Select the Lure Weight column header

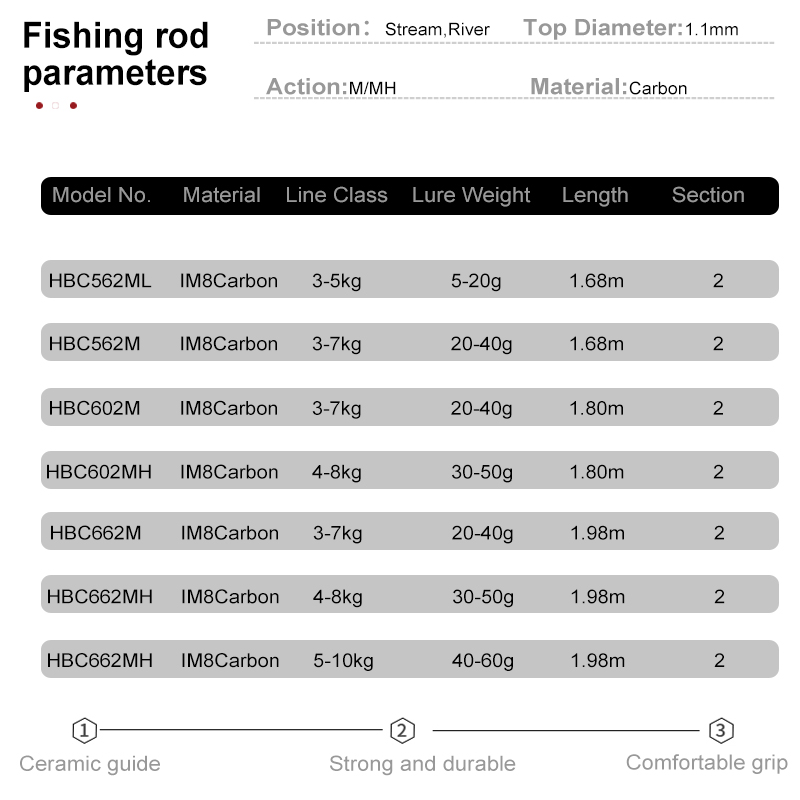tap(471, 196)
